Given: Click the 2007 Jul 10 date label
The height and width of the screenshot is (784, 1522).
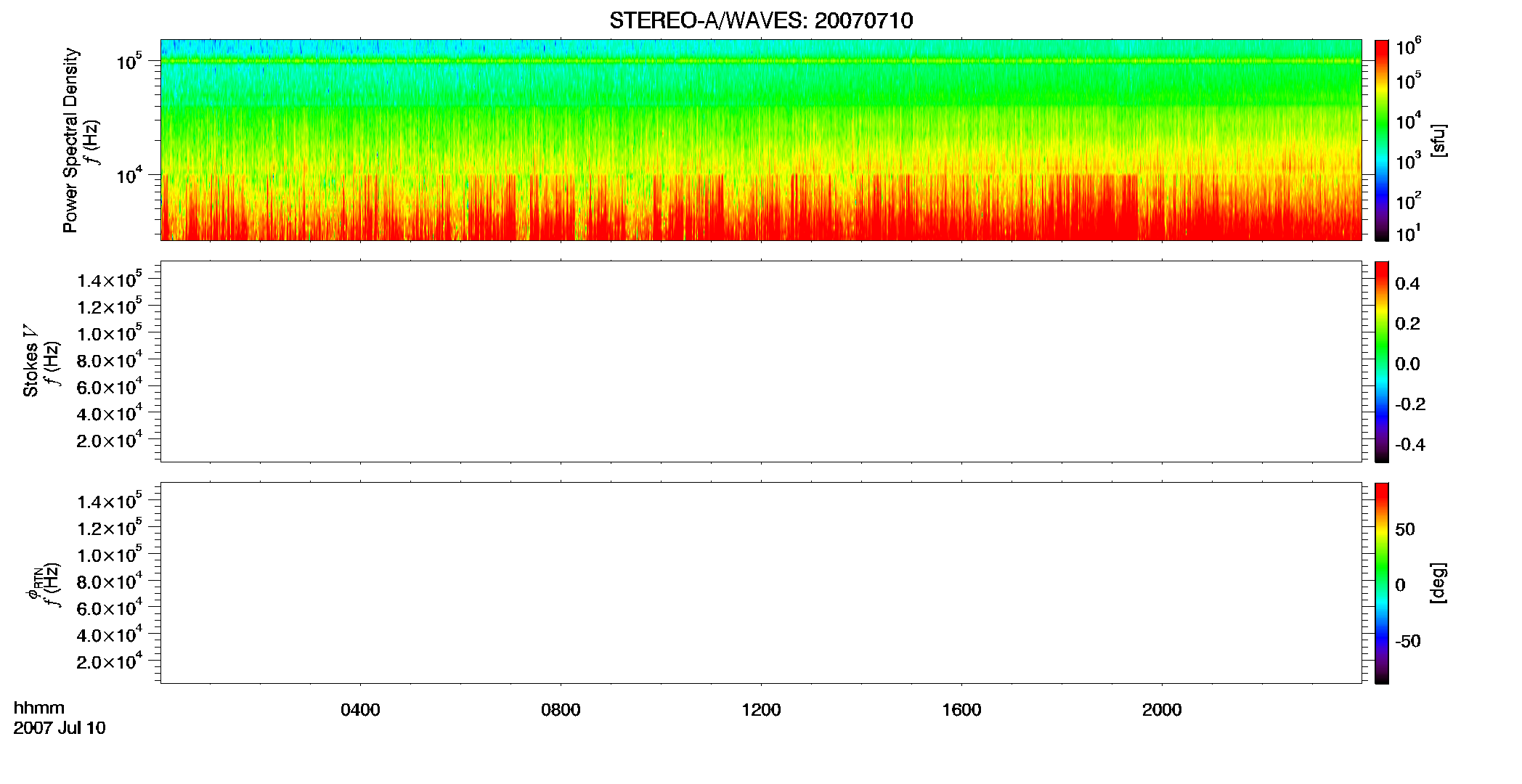Looking at the screenshot, I should (60, 728).
